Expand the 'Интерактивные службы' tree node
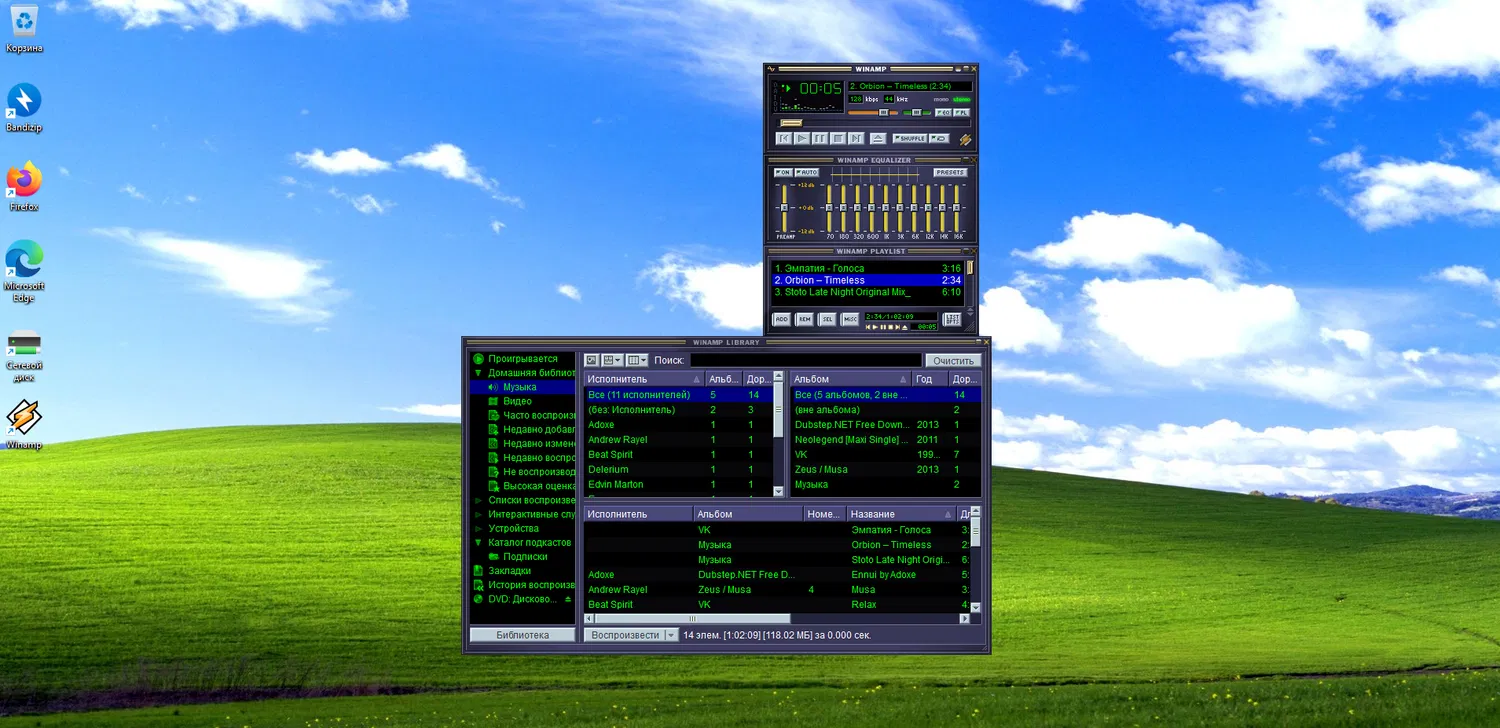The width and height of the screenshot is (1500, 728). click(x=479, y=514)
